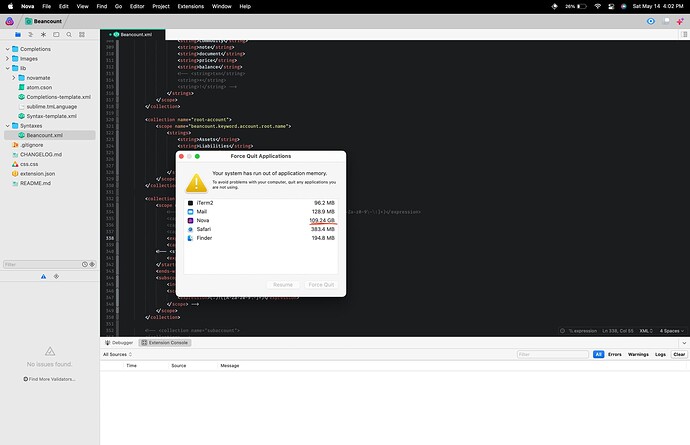Show only Warnings in the console
The width and height of the screenshot is (690, 445).
coord(638,354)
